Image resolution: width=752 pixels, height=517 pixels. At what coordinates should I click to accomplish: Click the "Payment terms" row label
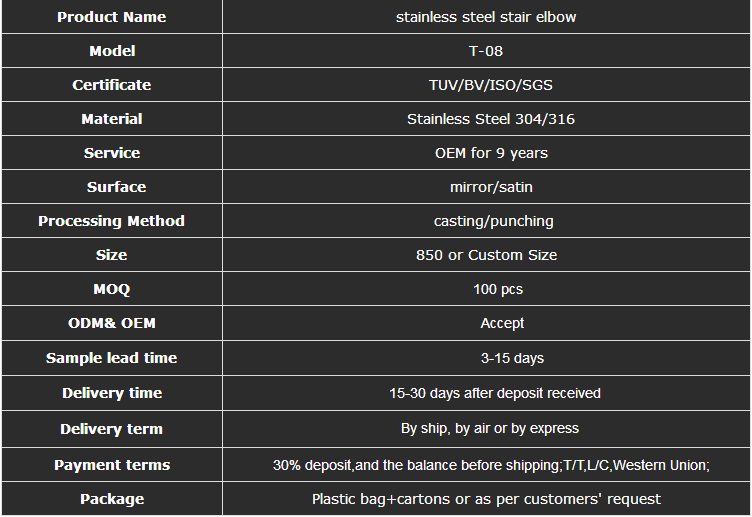click(x=112, y=465)
